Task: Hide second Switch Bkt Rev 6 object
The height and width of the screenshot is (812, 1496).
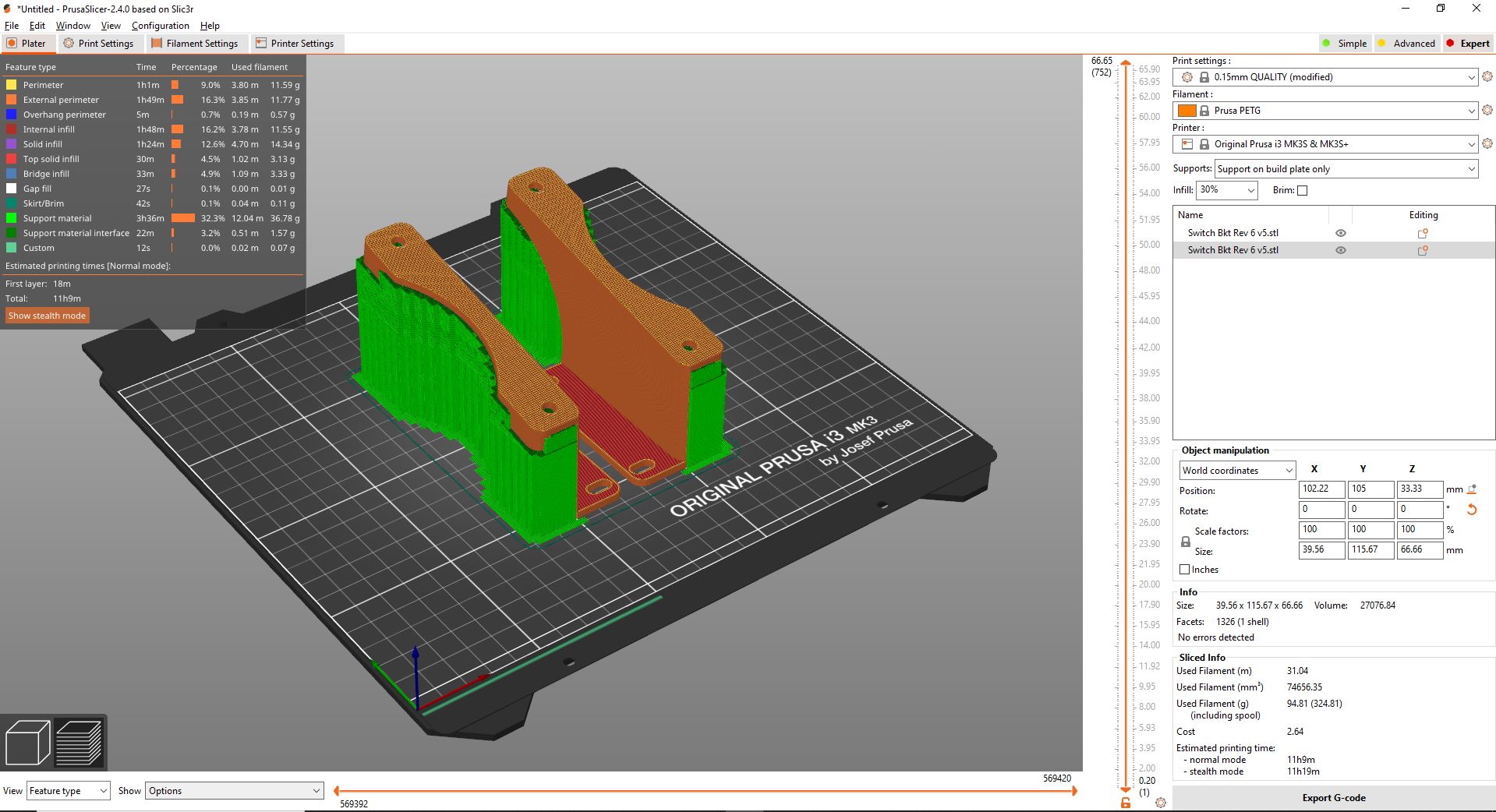Action: (x=1341, y=250)
